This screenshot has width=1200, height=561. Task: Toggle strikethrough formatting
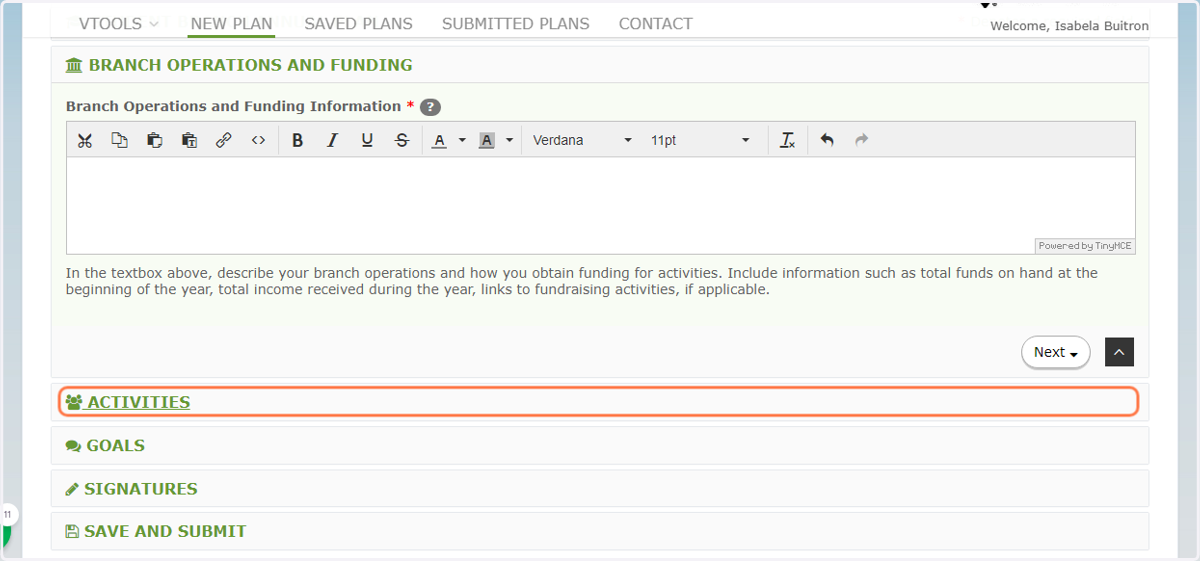pos(402,140)
